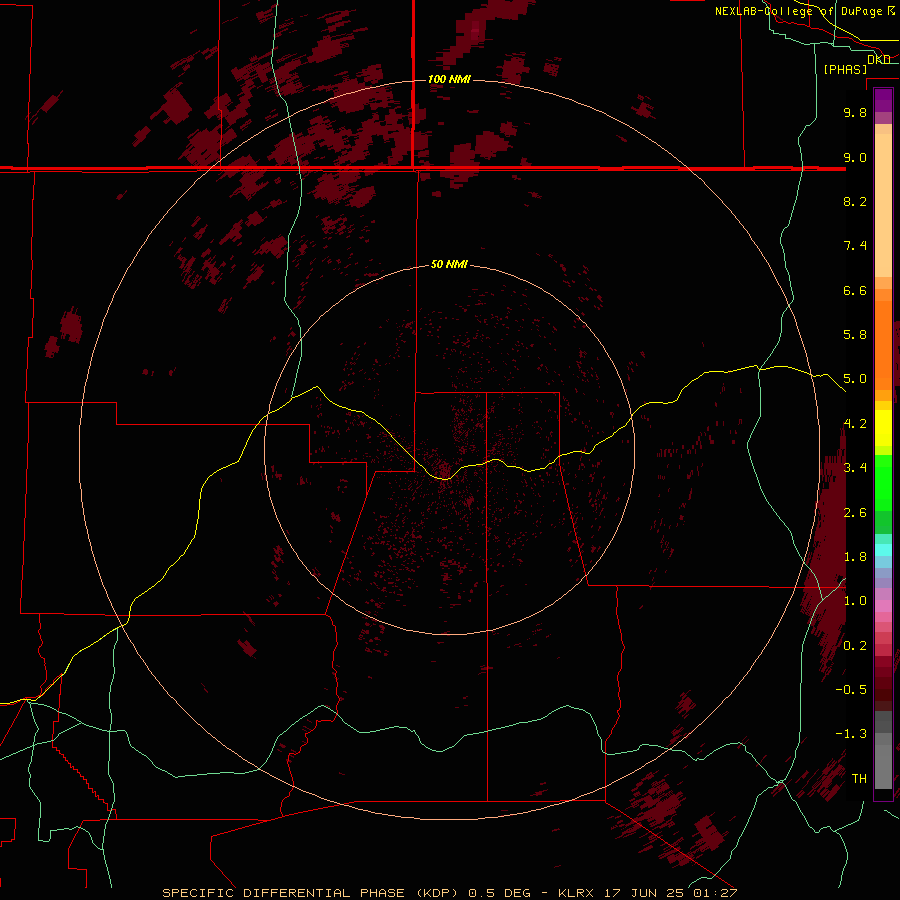
Task: Pick the yellow segment of the color bar
Action: pyautogui.click(x=883, y=428)
